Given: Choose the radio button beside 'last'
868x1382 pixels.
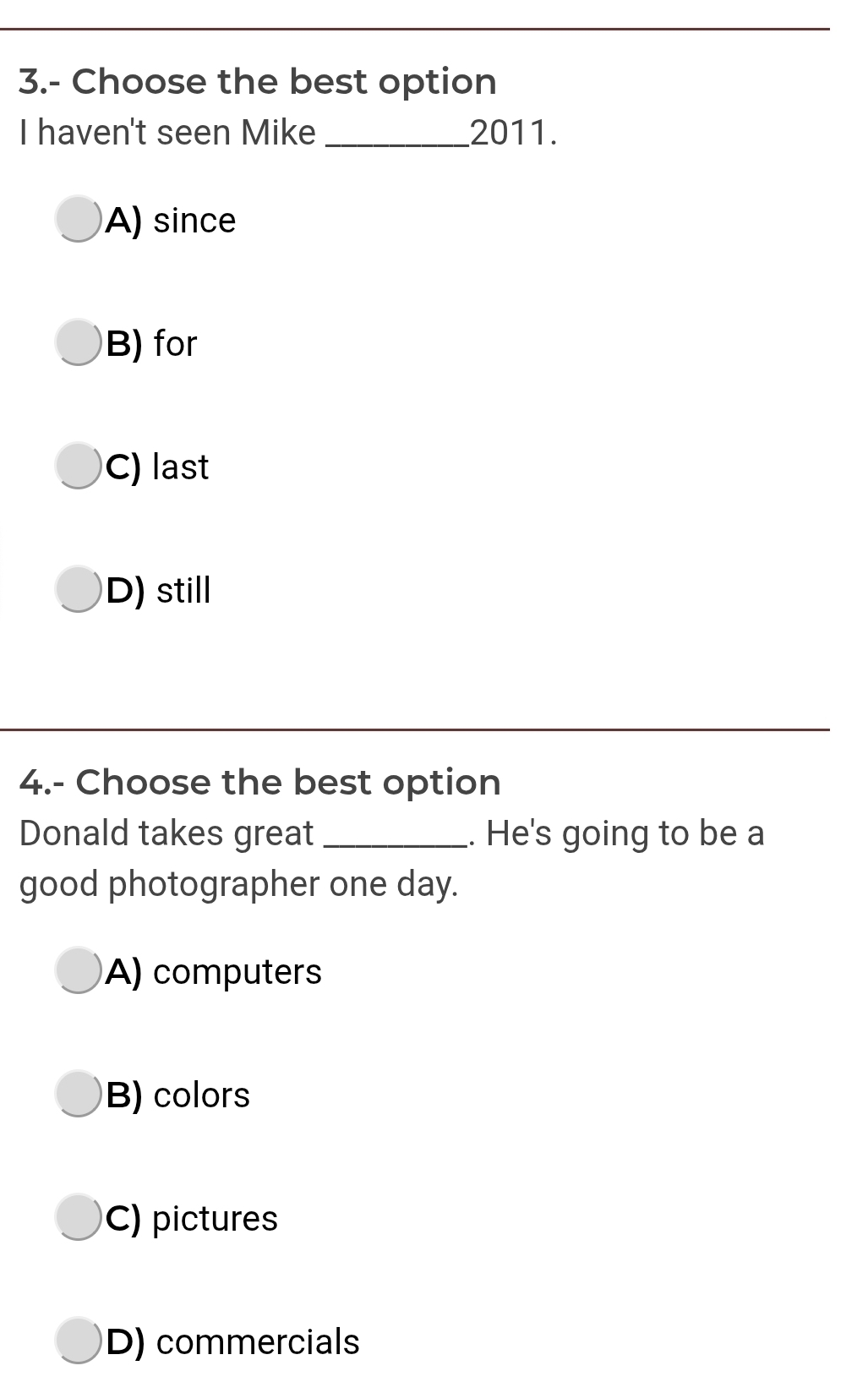Looking at the screenshot, I should 78,466.
